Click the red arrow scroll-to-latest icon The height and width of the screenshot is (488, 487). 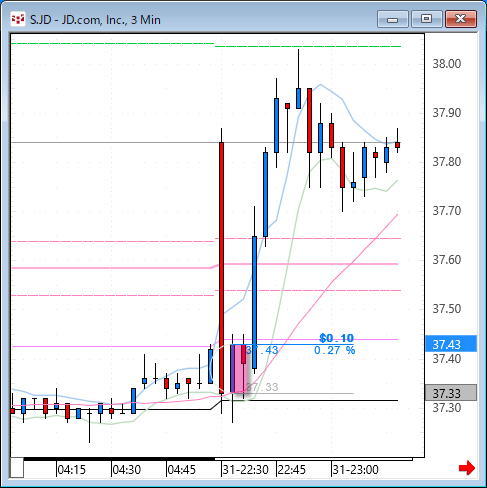467,468
